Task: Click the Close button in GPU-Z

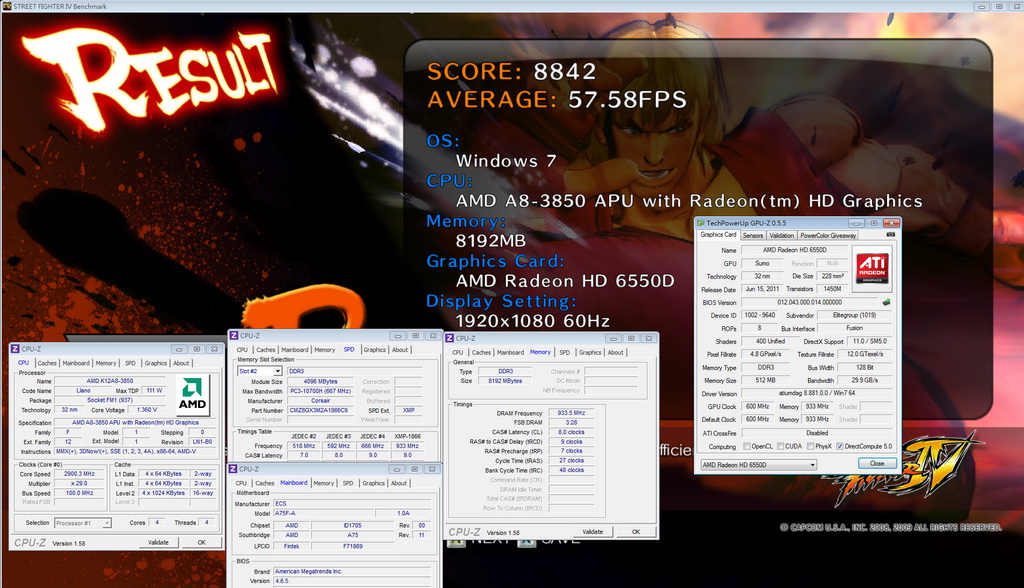Action: (876, 463)
